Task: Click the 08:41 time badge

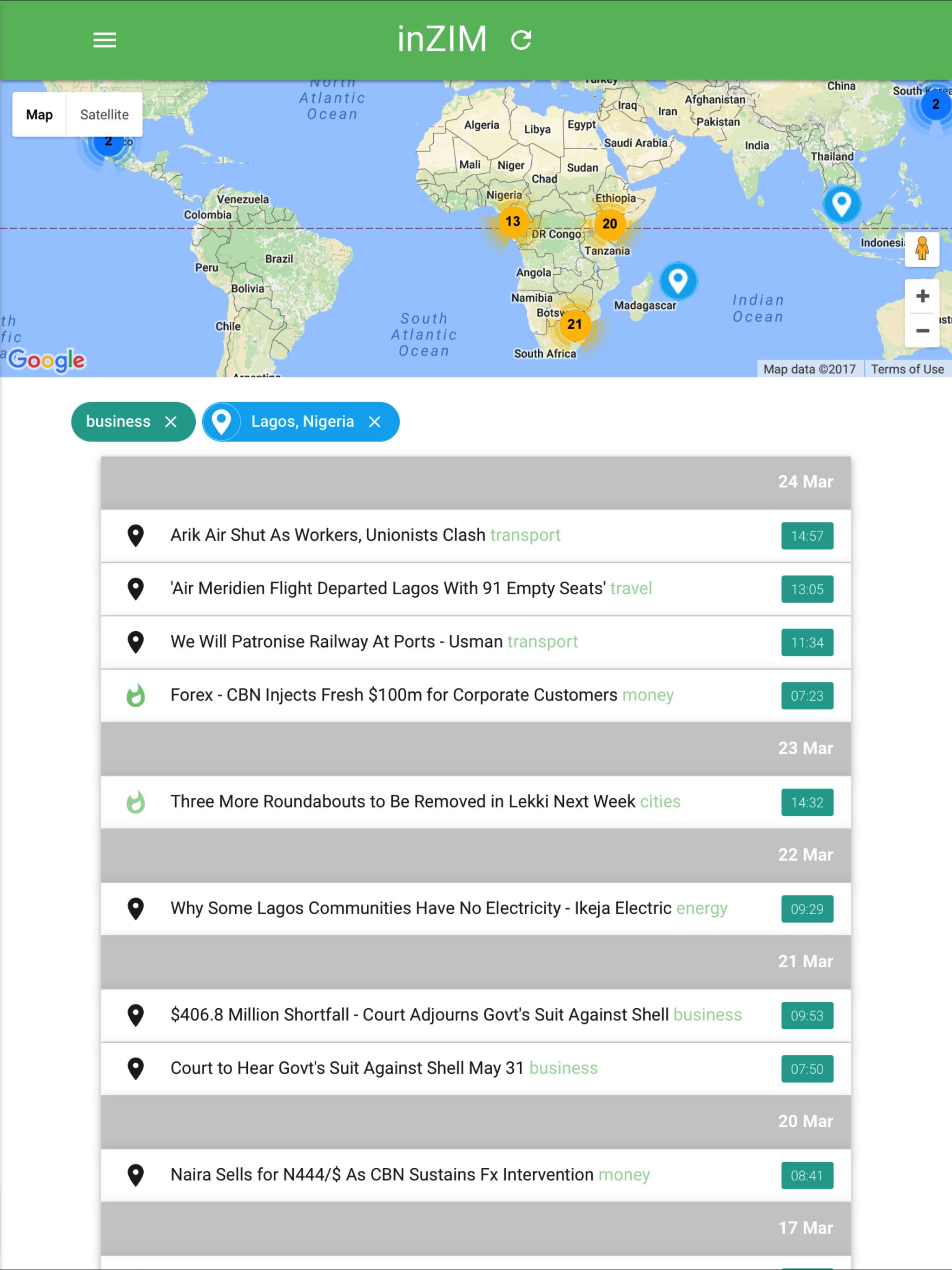Action: click(807, 1176)
